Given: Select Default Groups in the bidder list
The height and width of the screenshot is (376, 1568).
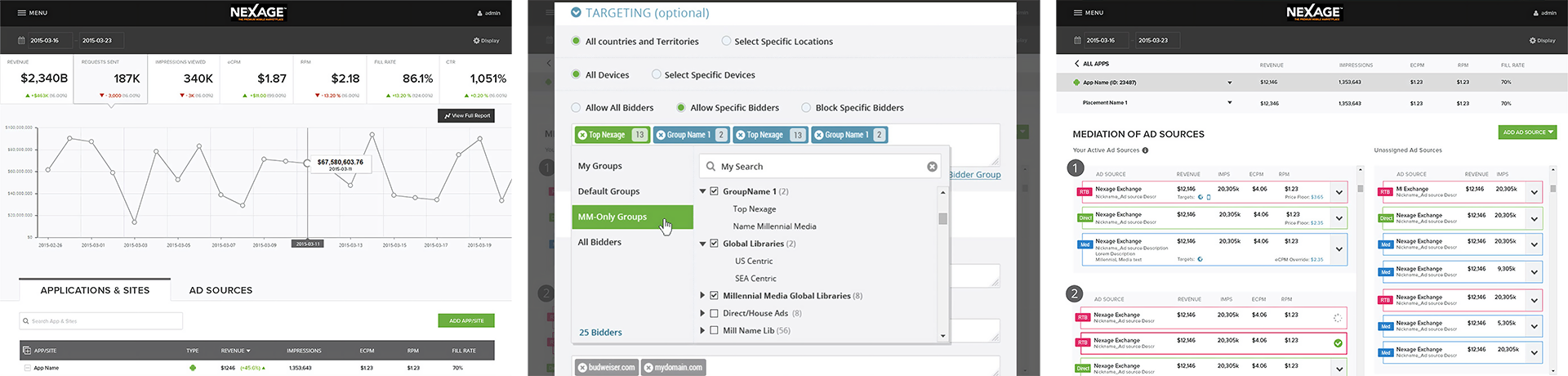Looking at the screenshot, I should coord(608,191).
